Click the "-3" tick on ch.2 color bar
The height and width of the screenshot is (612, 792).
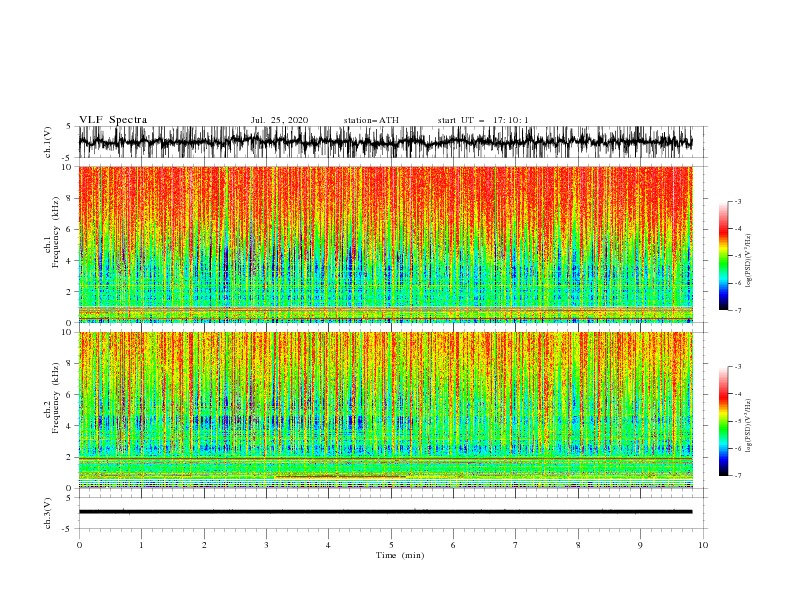tap(738, 367)
